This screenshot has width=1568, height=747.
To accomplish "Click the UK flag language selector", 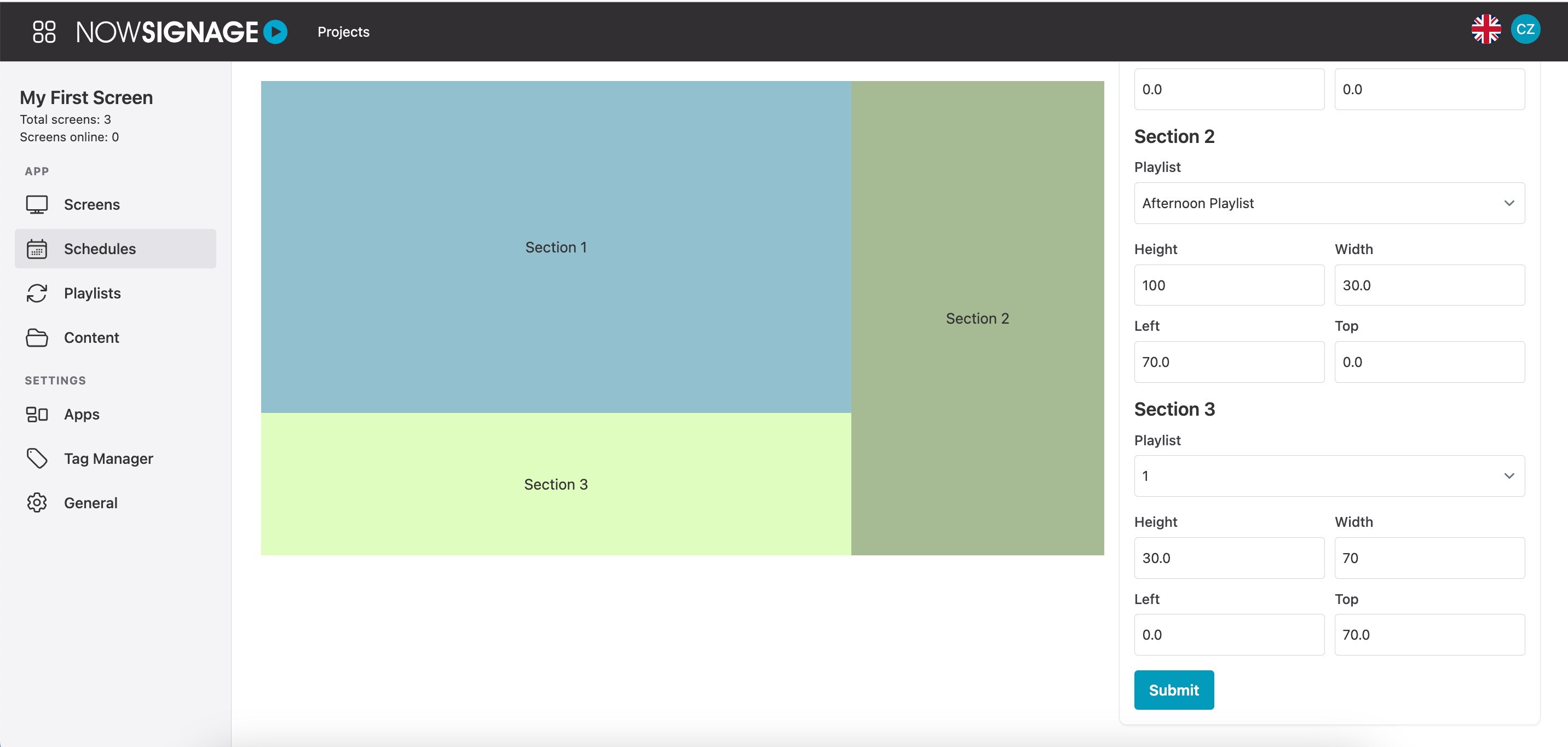I will click(x=1485, y=27).
